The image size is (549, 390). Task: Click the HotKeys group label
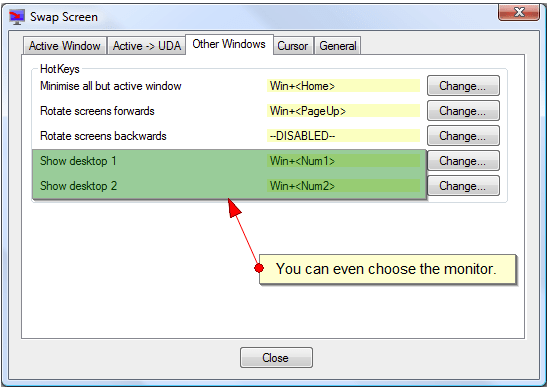(x=60, y=69)
